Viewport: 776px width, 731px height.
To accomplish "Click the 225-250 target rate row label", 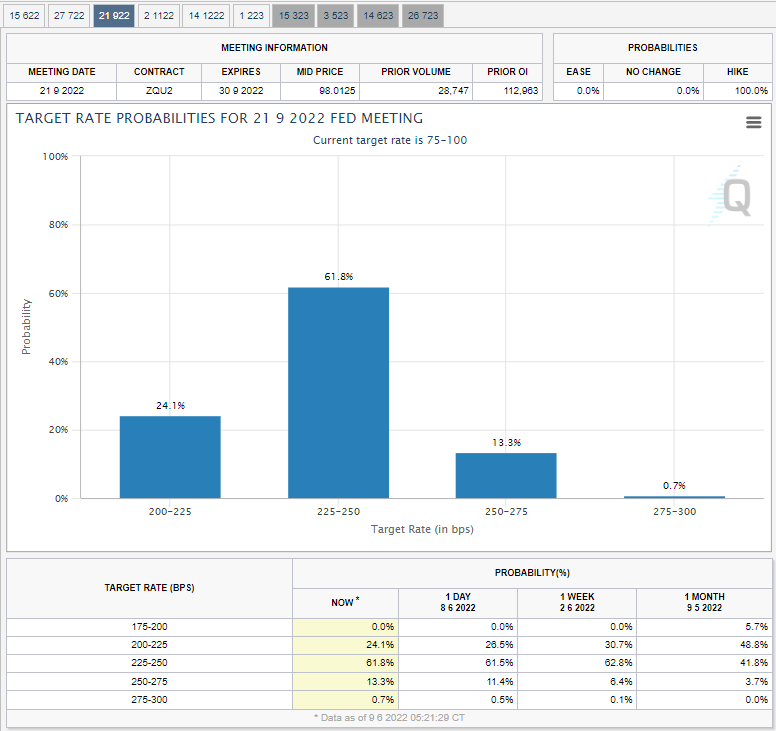I will pyautogui.click(x=149, y=663).
